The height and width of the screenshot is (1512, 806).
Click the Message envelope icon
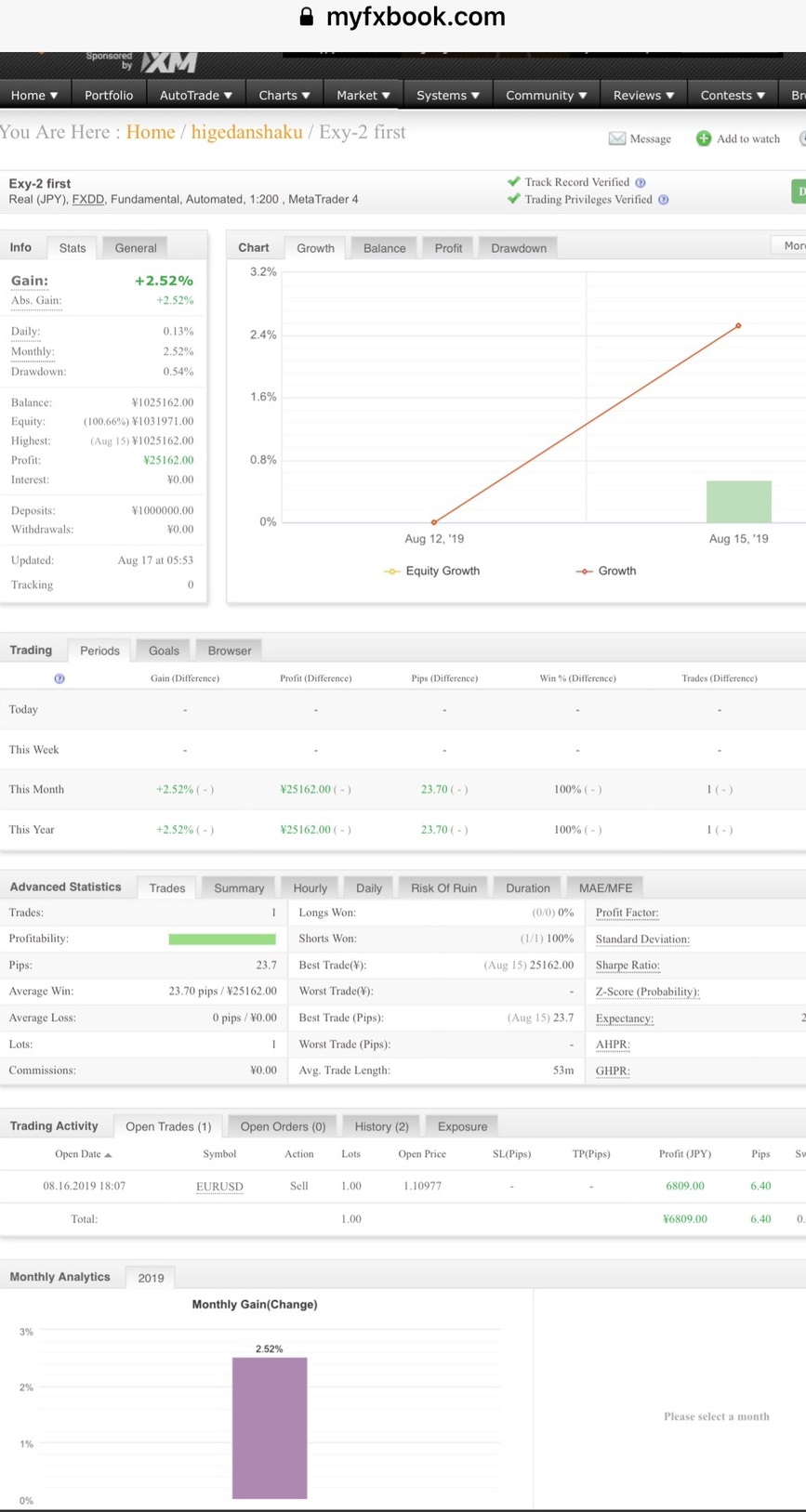tap(616, 138)
